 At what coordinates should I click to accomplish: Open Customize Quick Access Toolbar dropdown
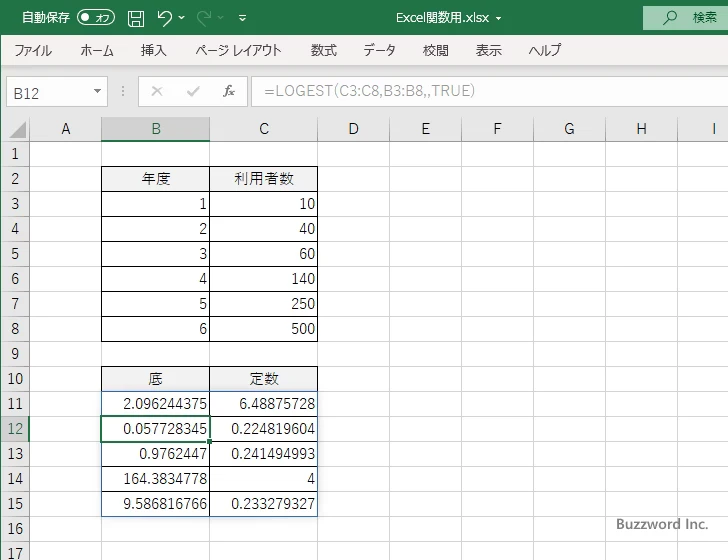[x=242, y=18]
